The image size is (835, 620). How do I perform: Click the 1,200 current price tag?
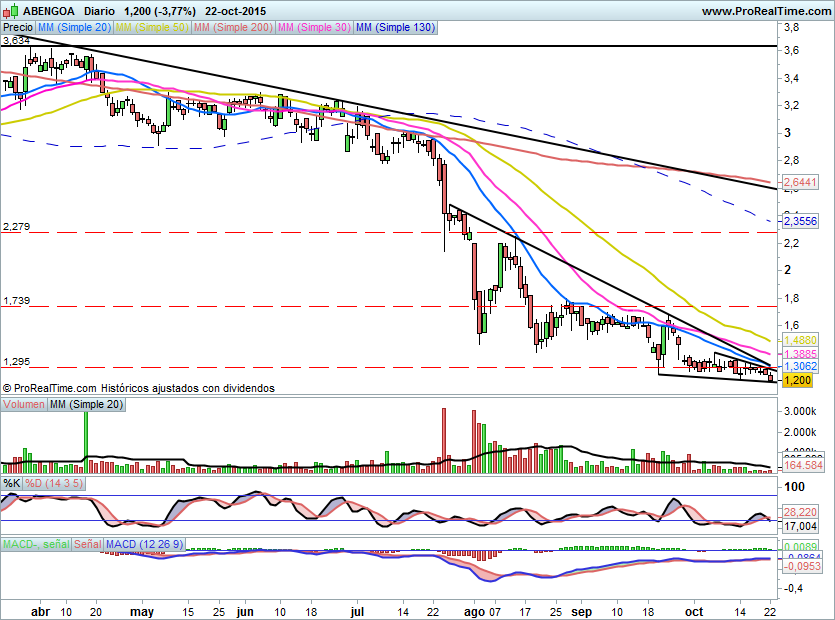(x=796, y=381)
